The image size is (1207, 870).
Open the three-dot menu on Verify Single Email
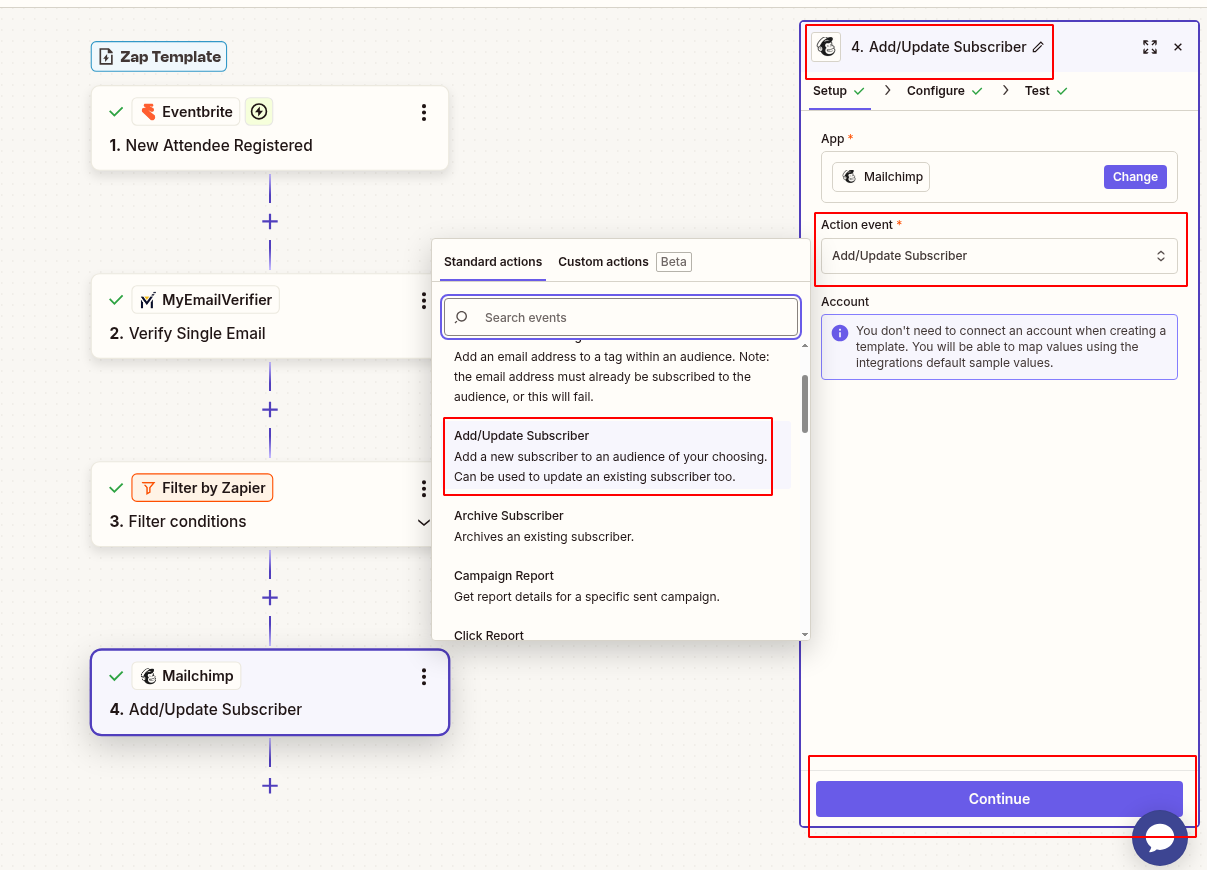(x=423, y=299)
